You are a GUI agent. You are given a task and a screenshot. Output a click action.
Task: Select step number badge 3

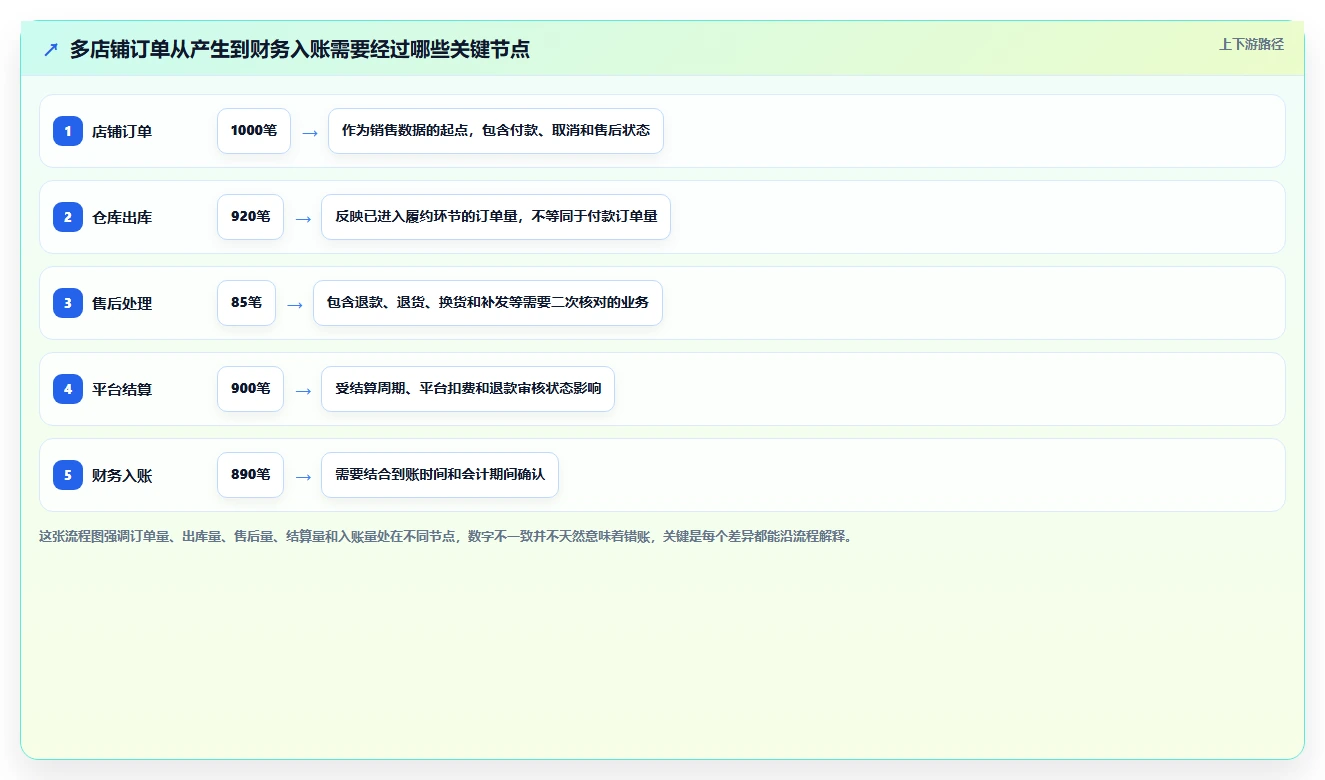68,302
